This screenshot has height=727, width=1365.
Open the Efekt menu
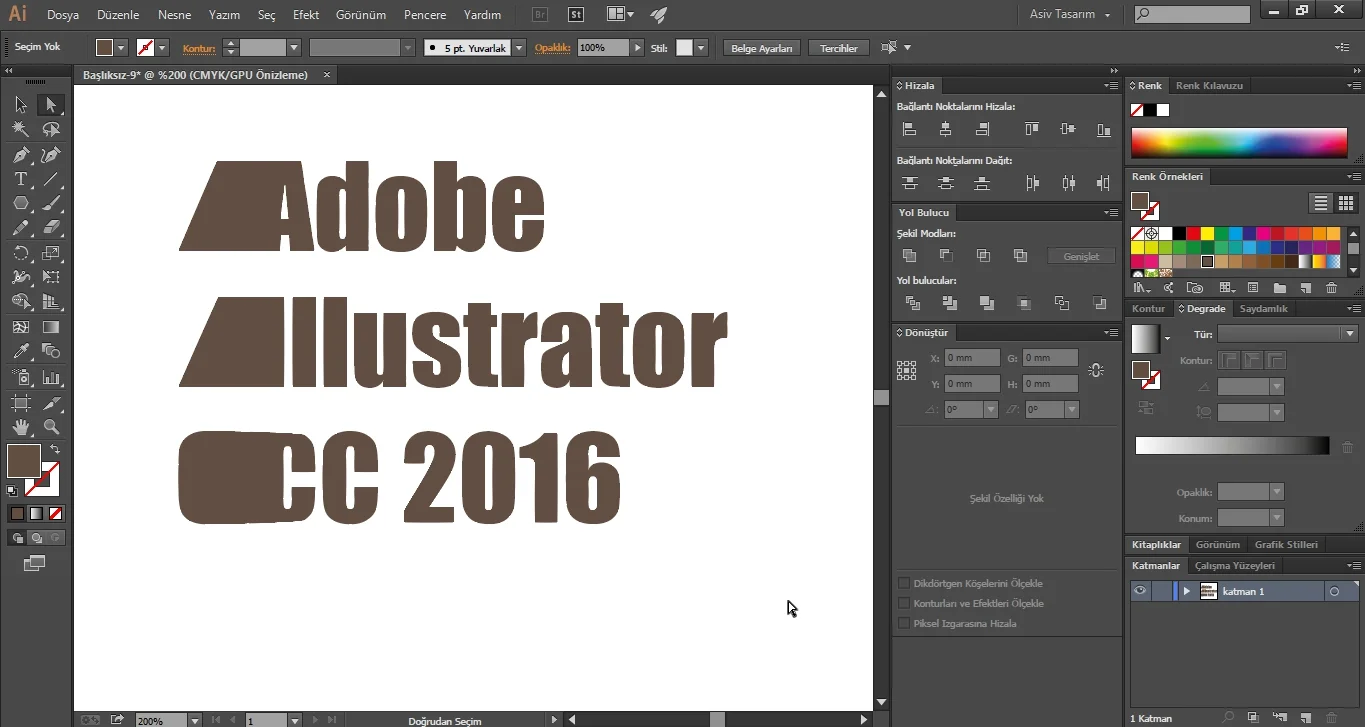[x=306, y=15]
